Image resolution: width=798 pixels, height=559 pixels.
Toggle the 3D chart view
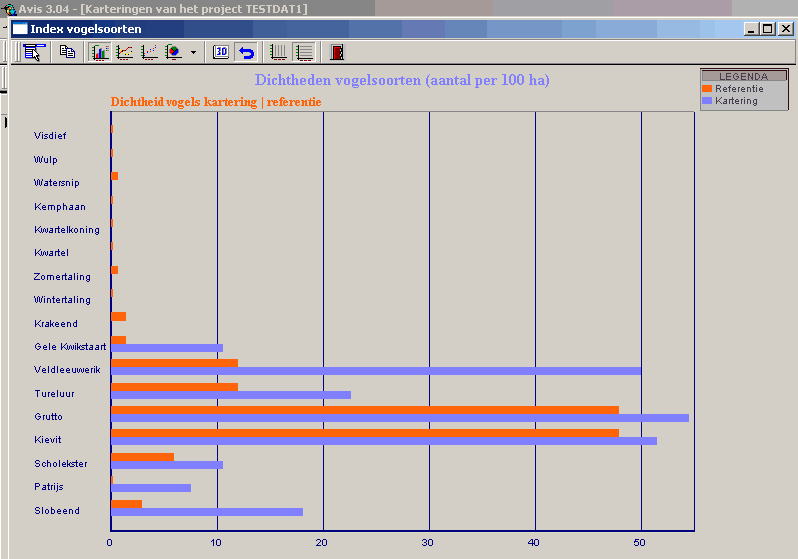click(x=221, y=52)
